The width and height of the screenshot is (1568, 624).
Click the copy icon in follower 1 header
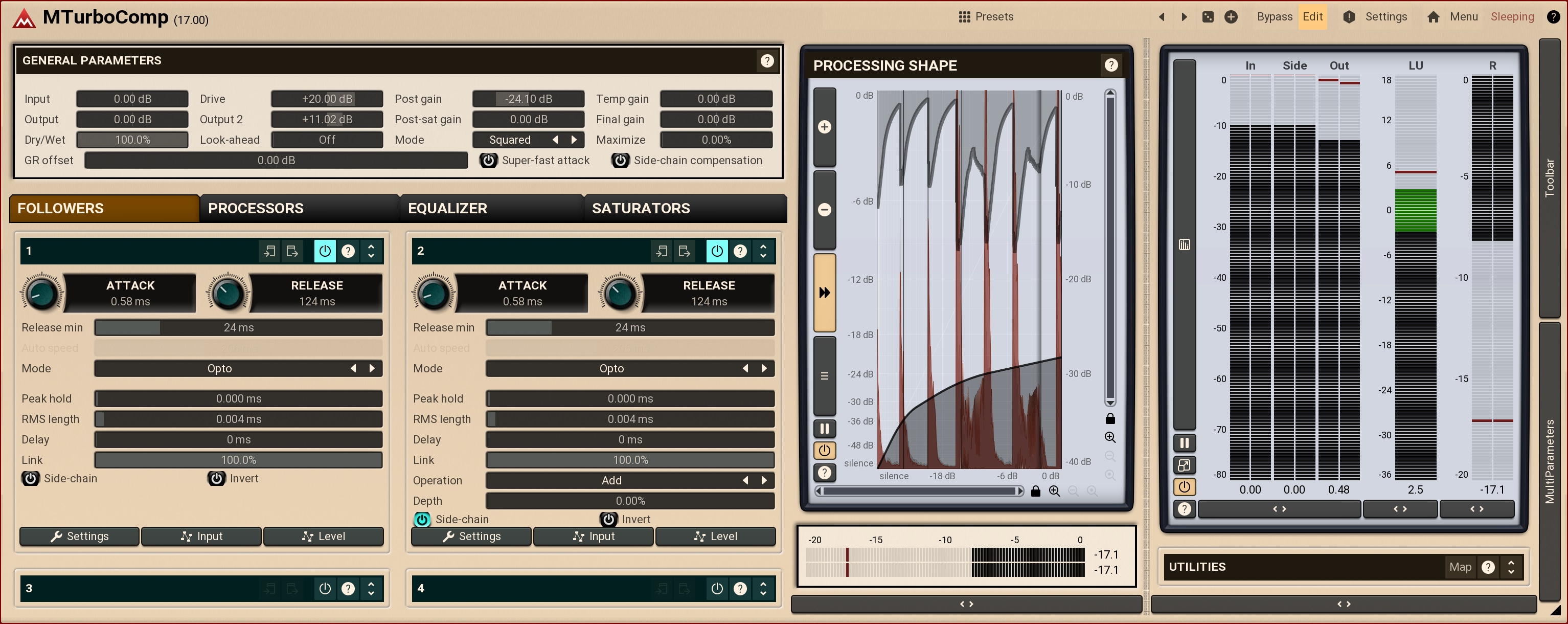coord(269,251)
